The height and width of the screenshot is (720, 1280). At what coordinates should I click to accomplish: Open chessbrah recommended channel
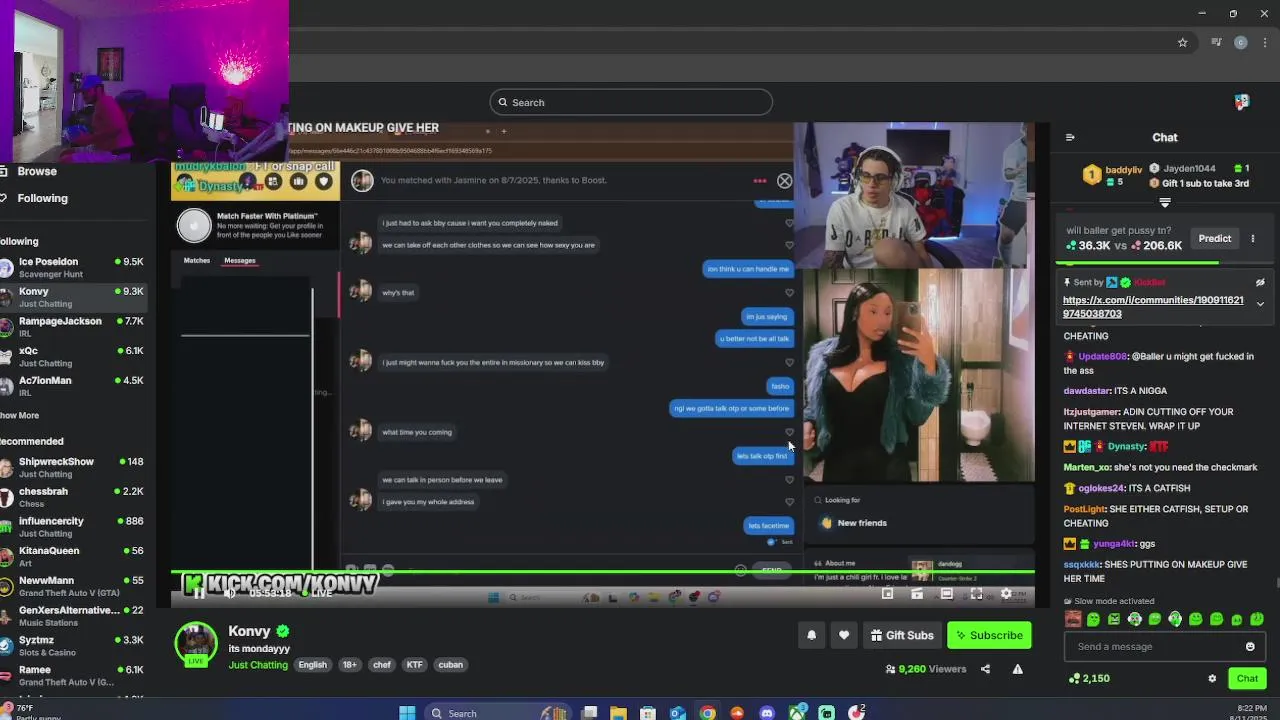pyautogui.click(x=73, y=497)
